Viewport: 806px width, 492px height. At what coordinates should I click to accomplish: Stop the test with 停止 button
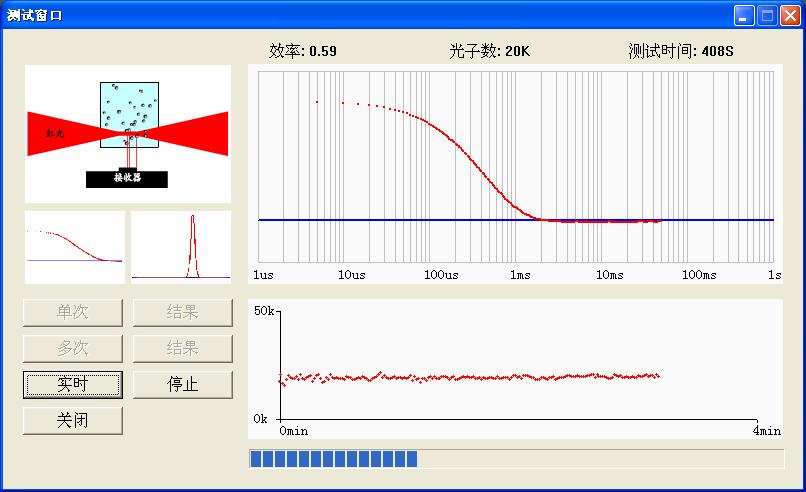[x=182, y=384]
